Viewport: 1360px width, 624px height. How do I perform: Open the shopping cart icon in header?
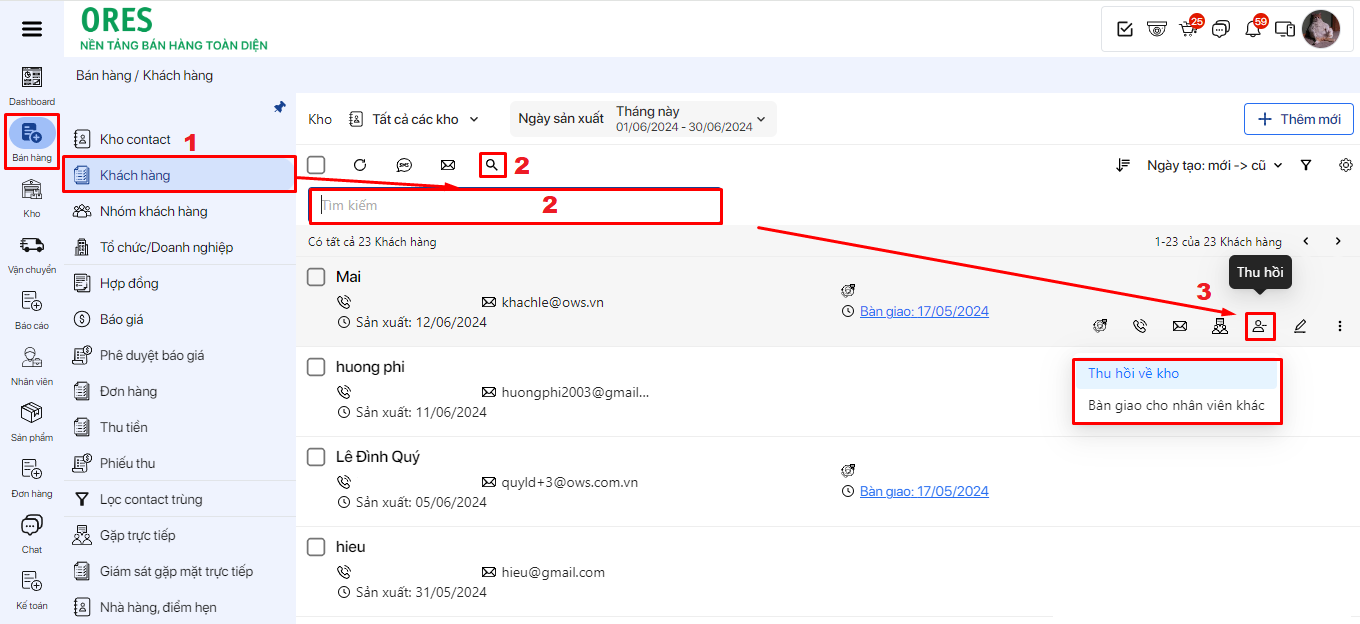tap(1188, 29)
